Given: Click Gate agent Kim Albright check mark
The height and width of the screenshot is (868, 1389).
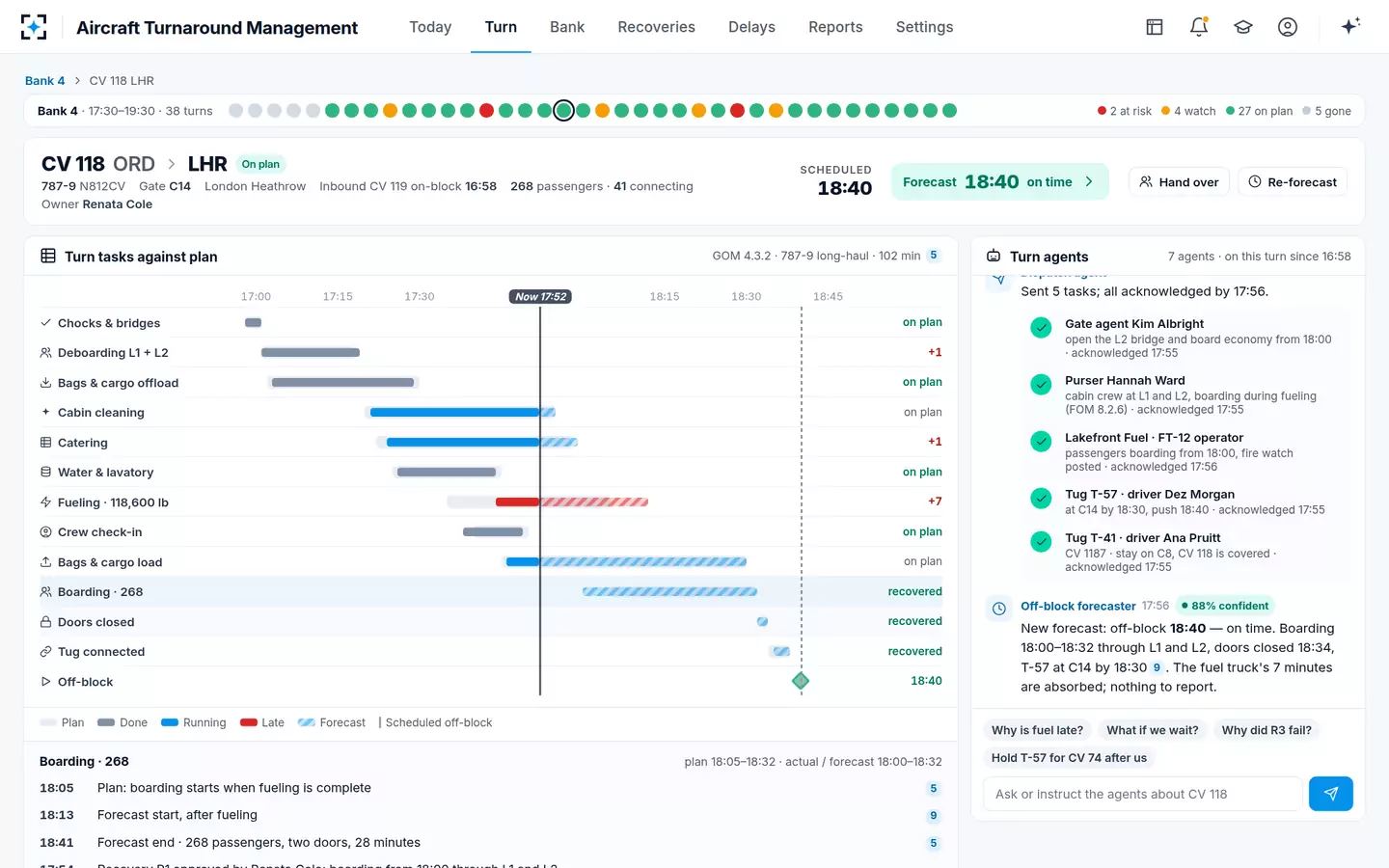Looking at the screenshot, I should (1041, 328).
